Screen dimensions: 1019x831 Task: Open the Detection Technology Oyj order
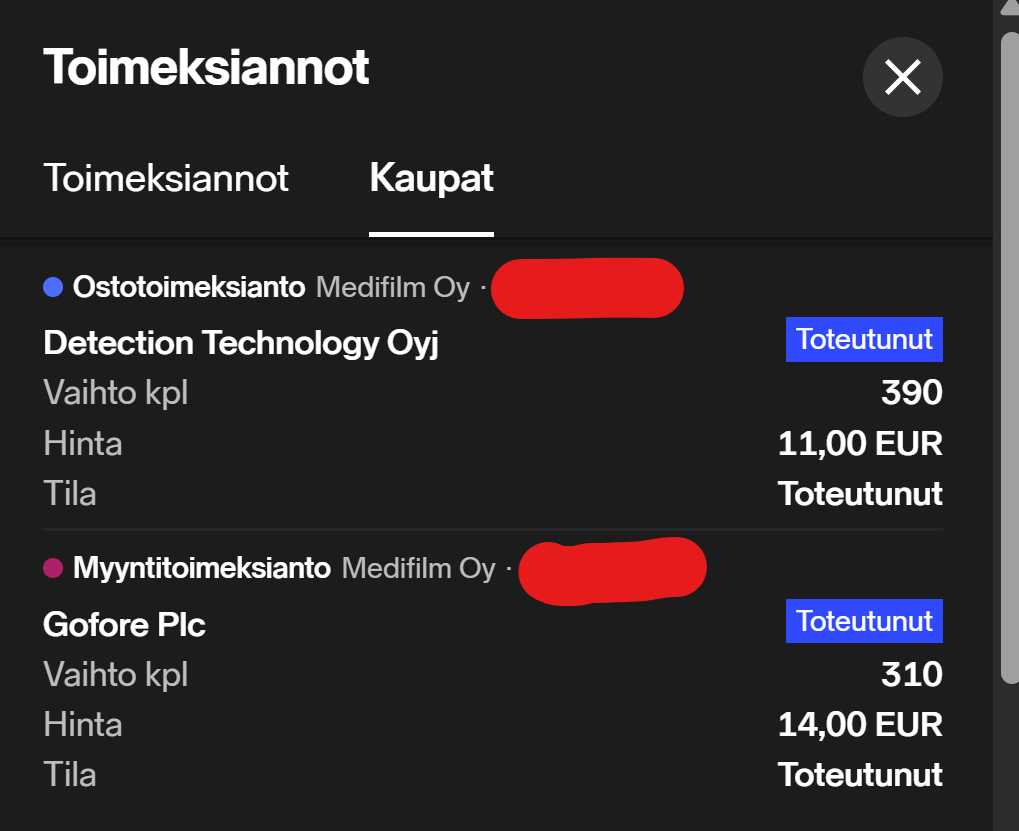pyautogui.click(x=241, y=343)
